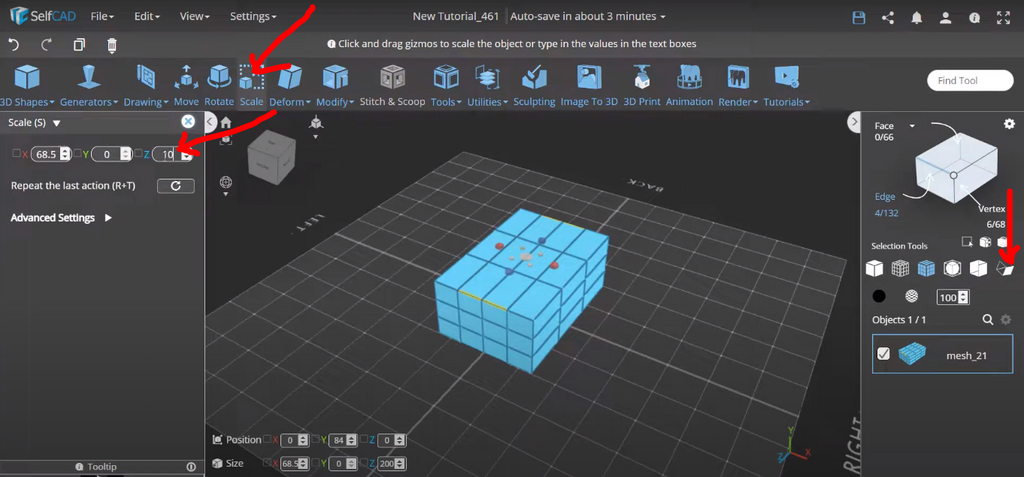Toggle Position X checkbox
The width and height of the screenshot is (1024, 477).
266,440
